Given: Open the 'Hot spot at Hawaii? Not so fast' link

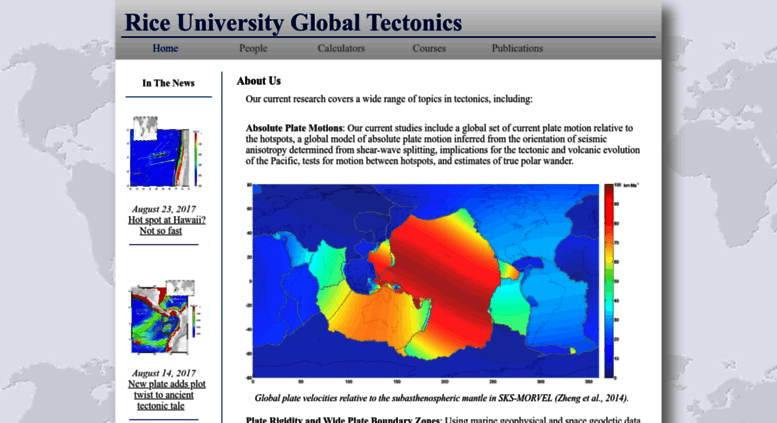Looking at the screenshot, I should 167,225.
